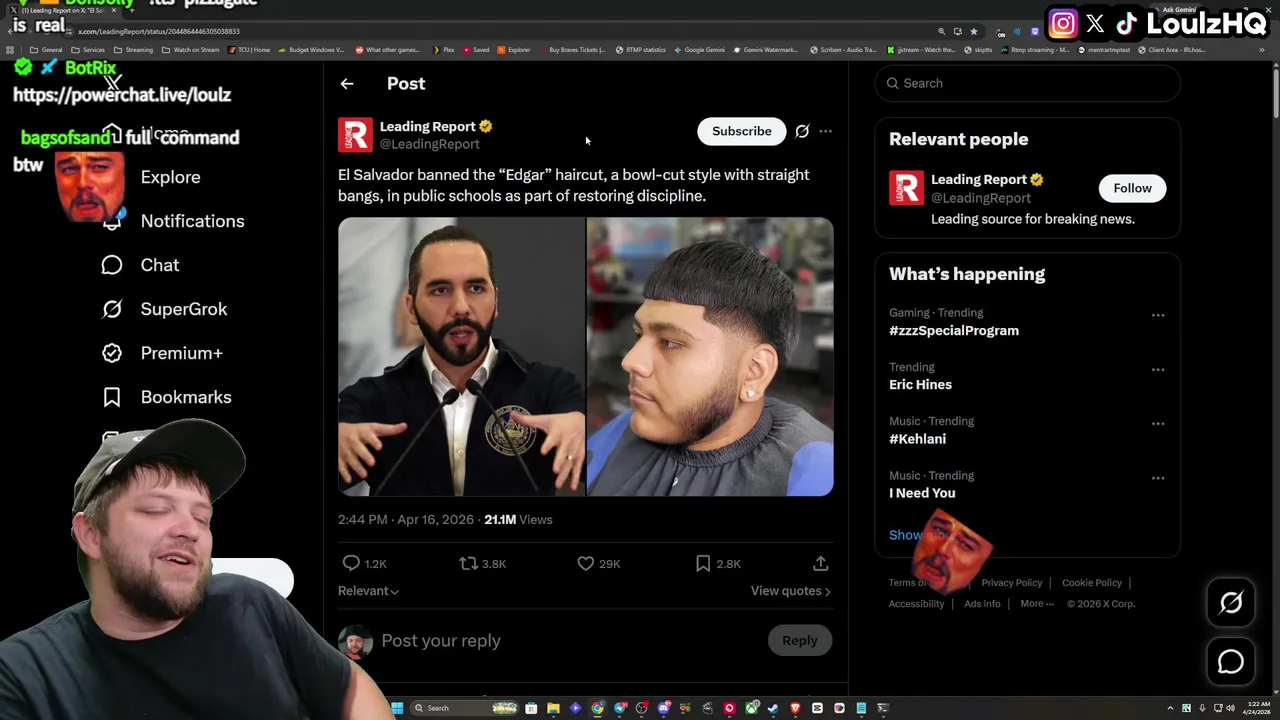The image size is (1280, 720).
Task: Open Leading Report avatar on the post
Action: [x=355, y=135]
